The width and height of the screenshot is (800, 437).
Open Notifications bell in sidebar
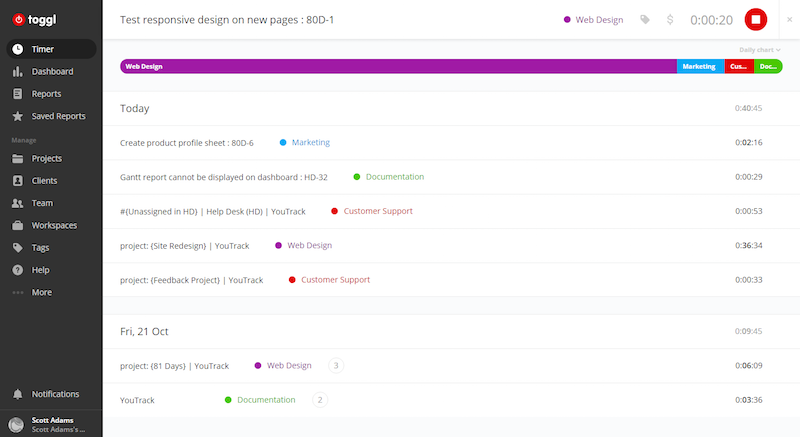coord(18,394)
